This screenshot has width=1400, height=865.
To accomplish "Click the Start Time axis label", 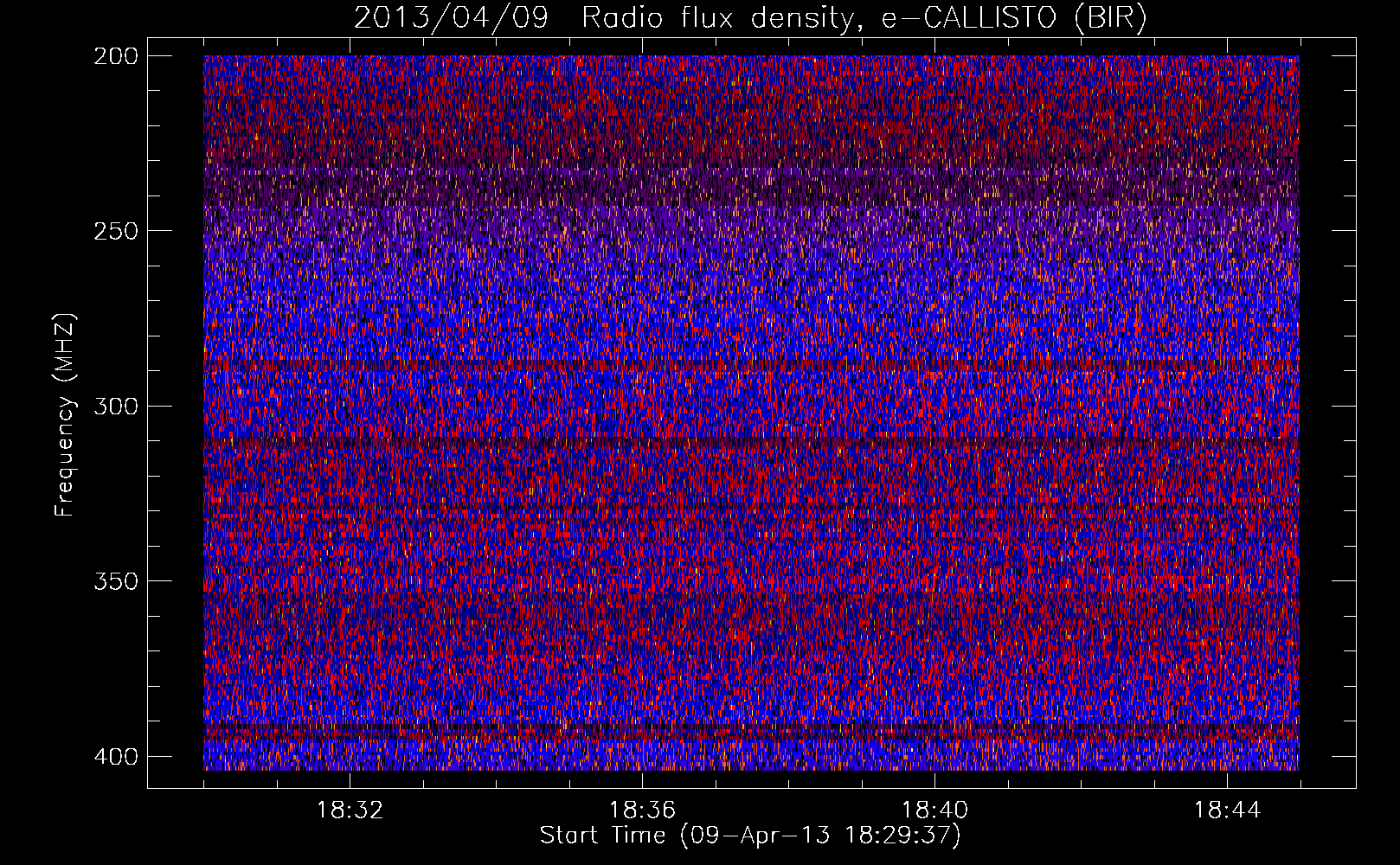I will [750, 836].
